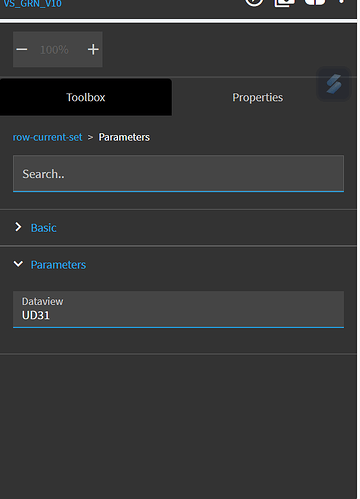360x499 pixels.
Task: Click the zoom in plus icon
Action: [93, 50]
